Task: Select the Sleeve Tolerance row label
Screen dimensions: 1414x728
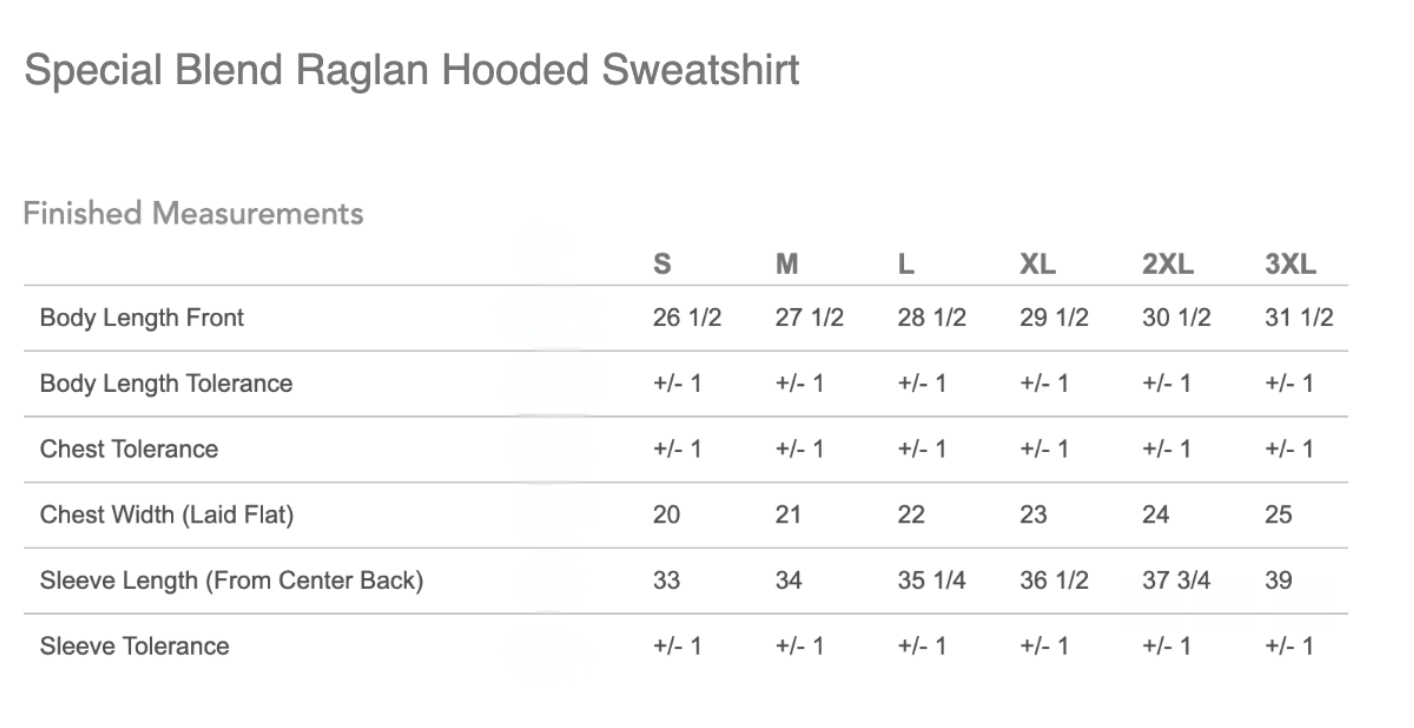Action: coord(135,646)
